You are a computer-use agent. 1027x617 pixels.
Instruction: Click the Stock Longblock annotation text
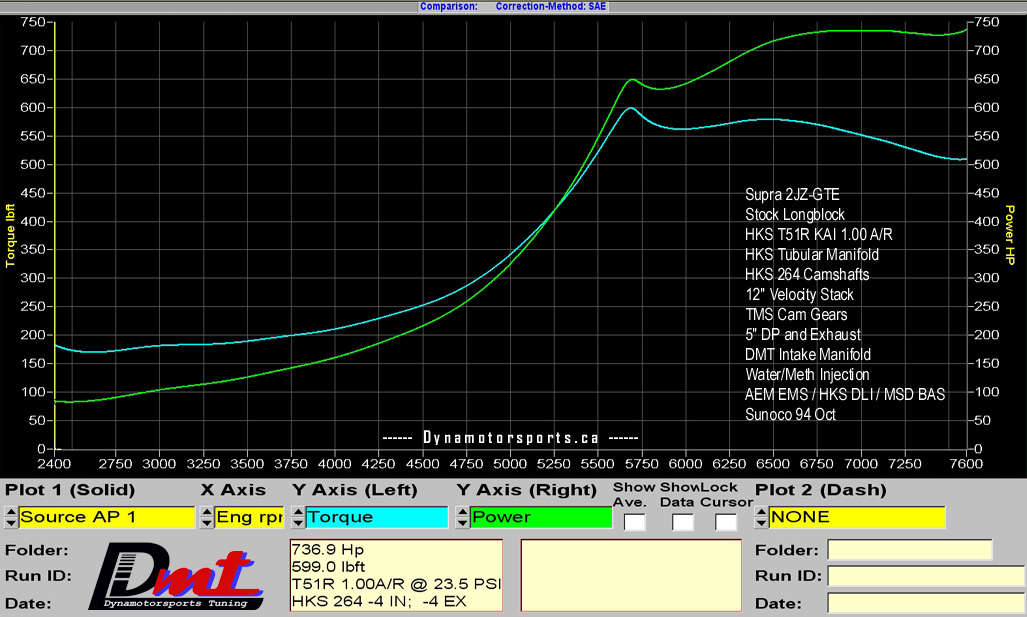click(794, 214)
